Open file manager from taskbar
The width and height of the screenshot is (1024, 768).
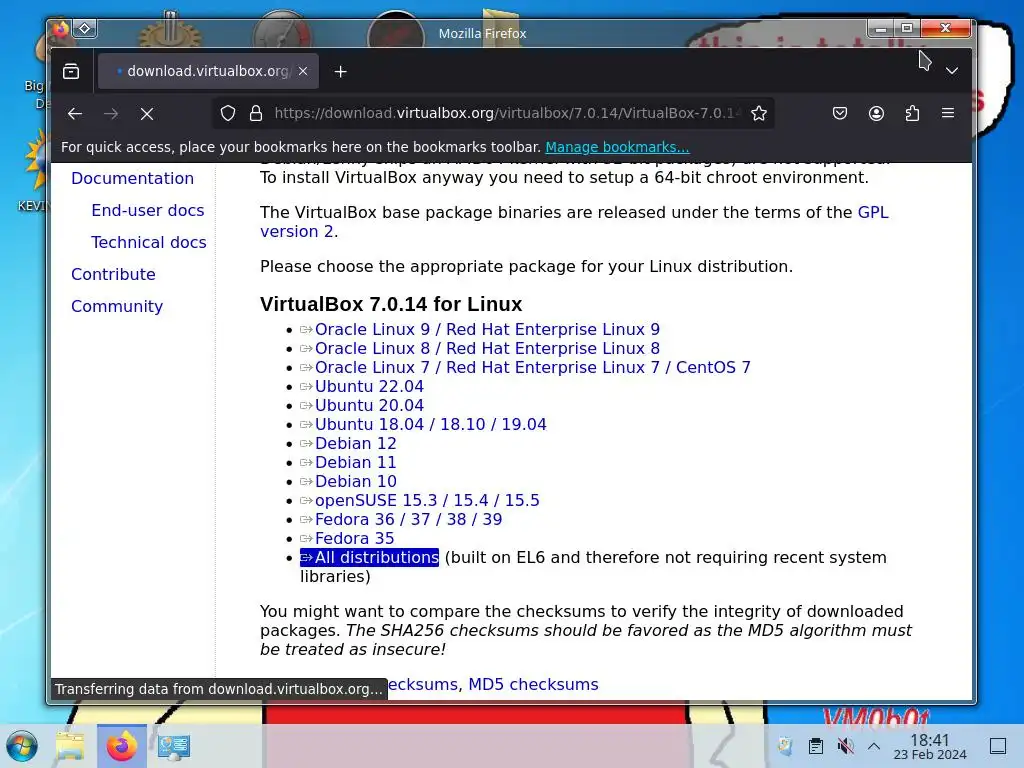tap(70, 746)
